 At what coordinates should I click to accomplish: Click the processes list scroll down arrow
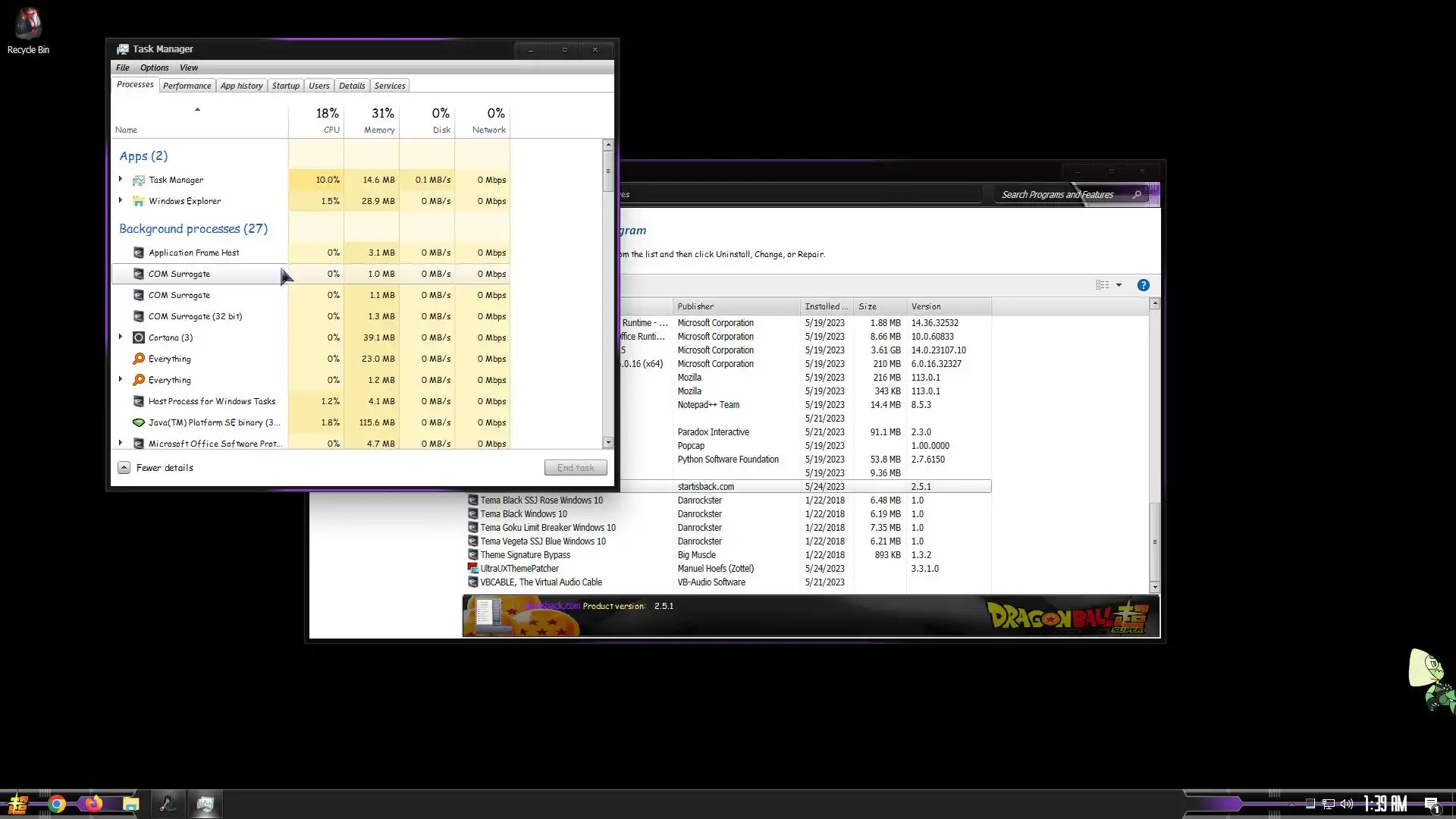tap(607, 442)
